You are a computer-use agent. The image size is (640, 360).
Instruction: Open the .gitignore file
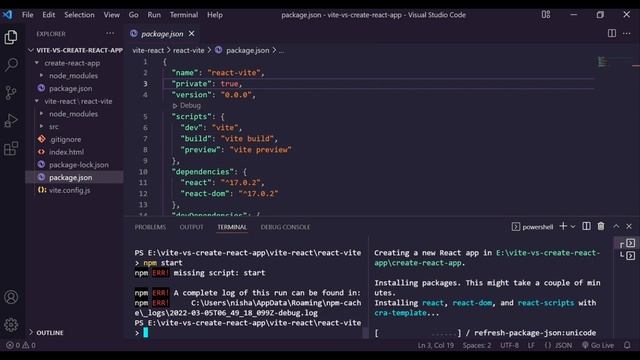click(x=66, y=139)
